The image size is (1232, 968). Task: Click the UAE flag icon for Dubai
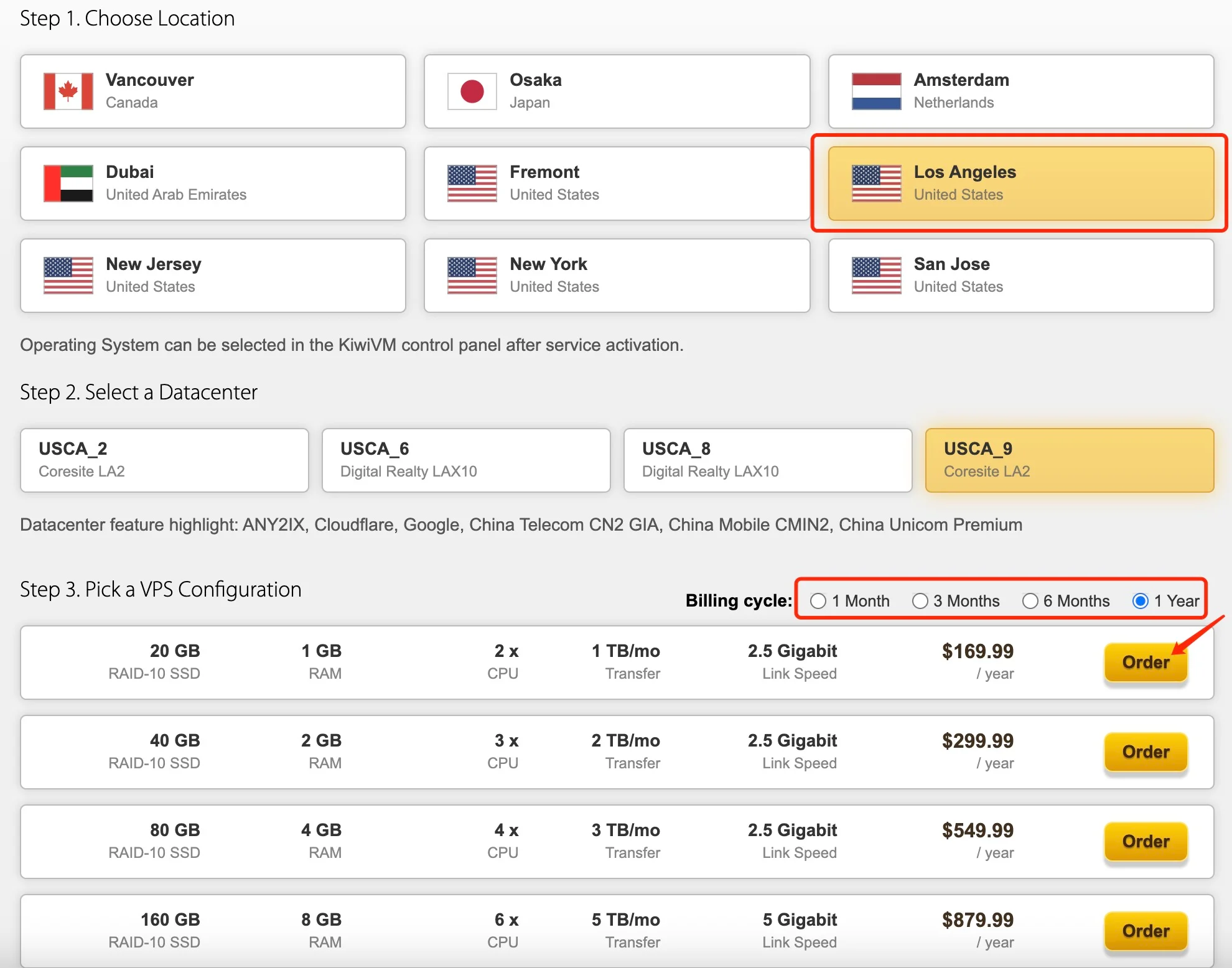pyautogui.click(x=68, y=184)
